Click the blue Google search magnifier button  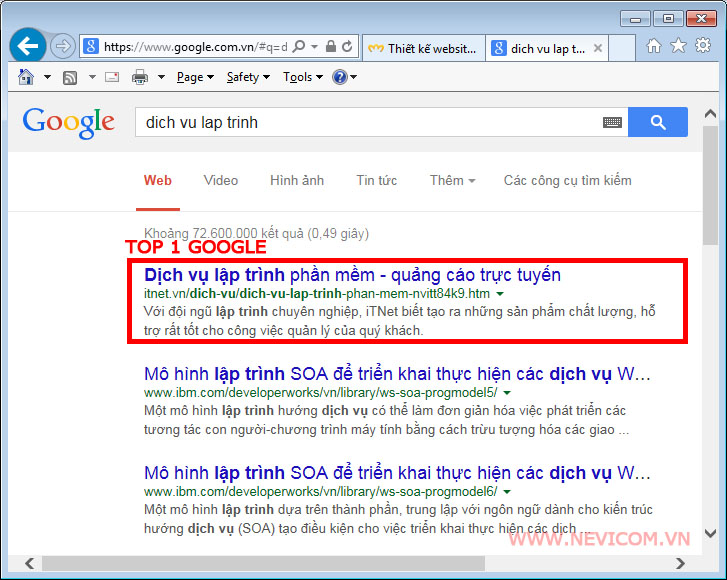pyautogui.click(x=658, y=122)
